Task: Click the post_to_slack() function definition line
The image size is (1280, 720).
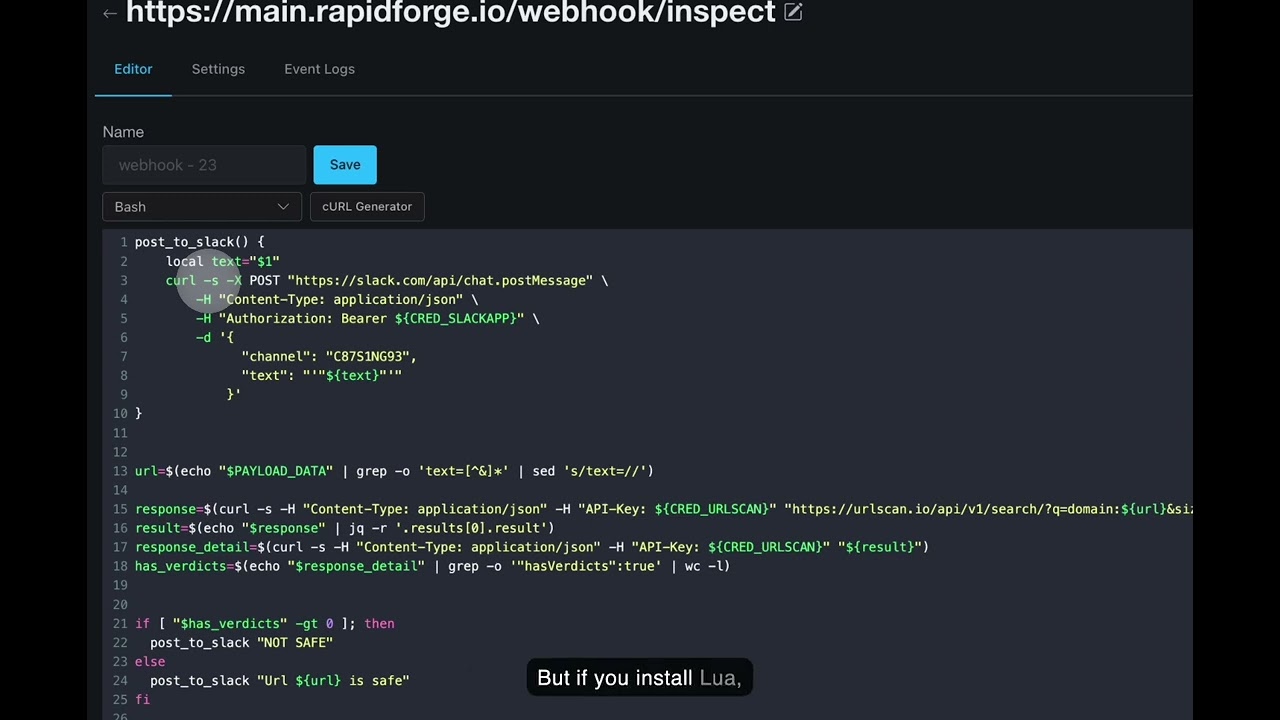Action: (x=200, y=242)
